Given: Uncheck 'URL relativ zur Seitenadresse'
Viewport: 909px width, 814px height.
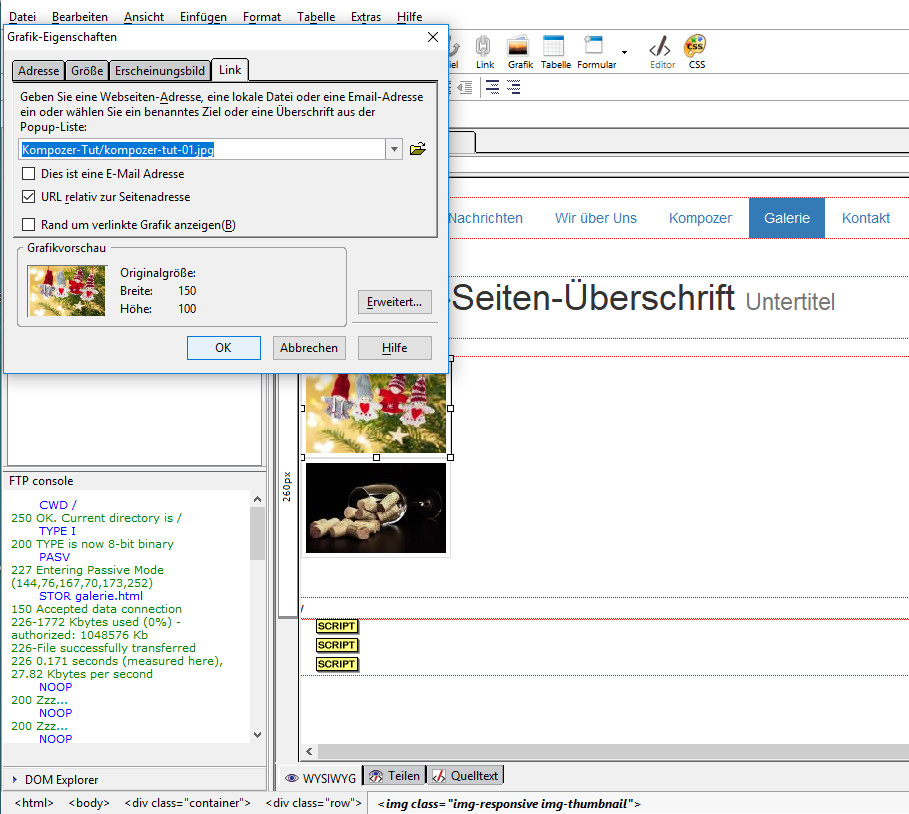Looking at the screenshot, I should coord(29,197).
